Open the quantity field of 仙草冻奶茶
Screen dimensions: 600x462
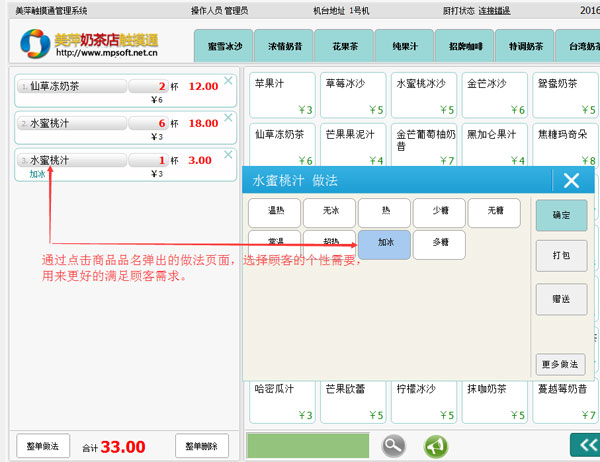[x=147, y=87]
